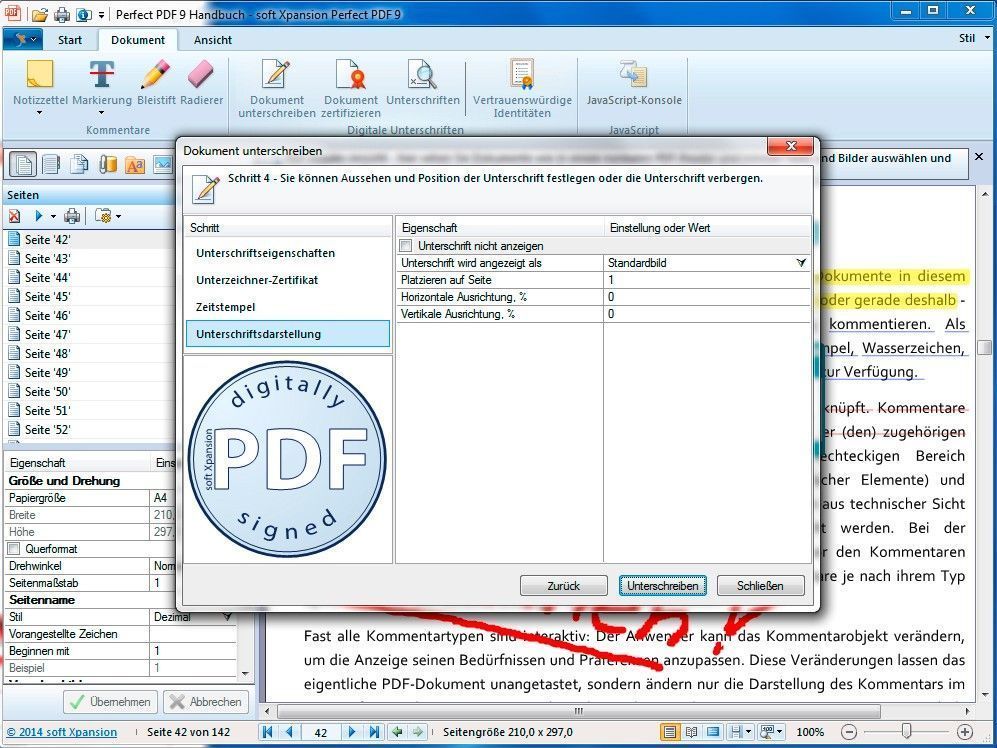Viewport: 997px width, 748px height.
Task: Go to last page navigation arrow
Action: coord(375,732)
